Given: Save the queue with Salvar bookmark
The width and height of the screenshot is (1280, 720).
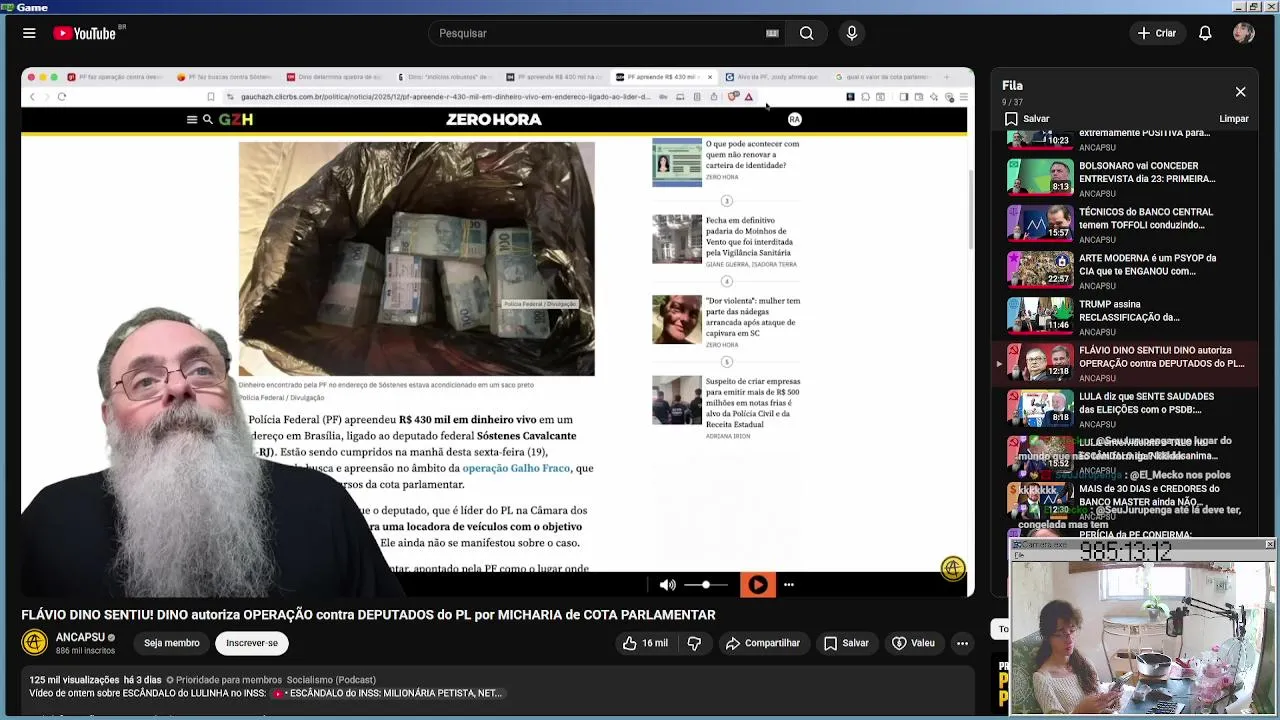Looking at the screenshot, I should (x=1027, y=118).
